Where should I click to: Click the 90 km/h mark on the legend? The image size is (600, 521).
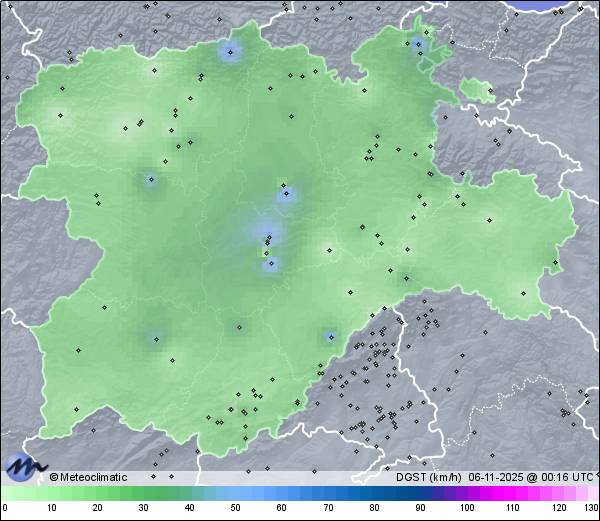(x=420, y=508)
